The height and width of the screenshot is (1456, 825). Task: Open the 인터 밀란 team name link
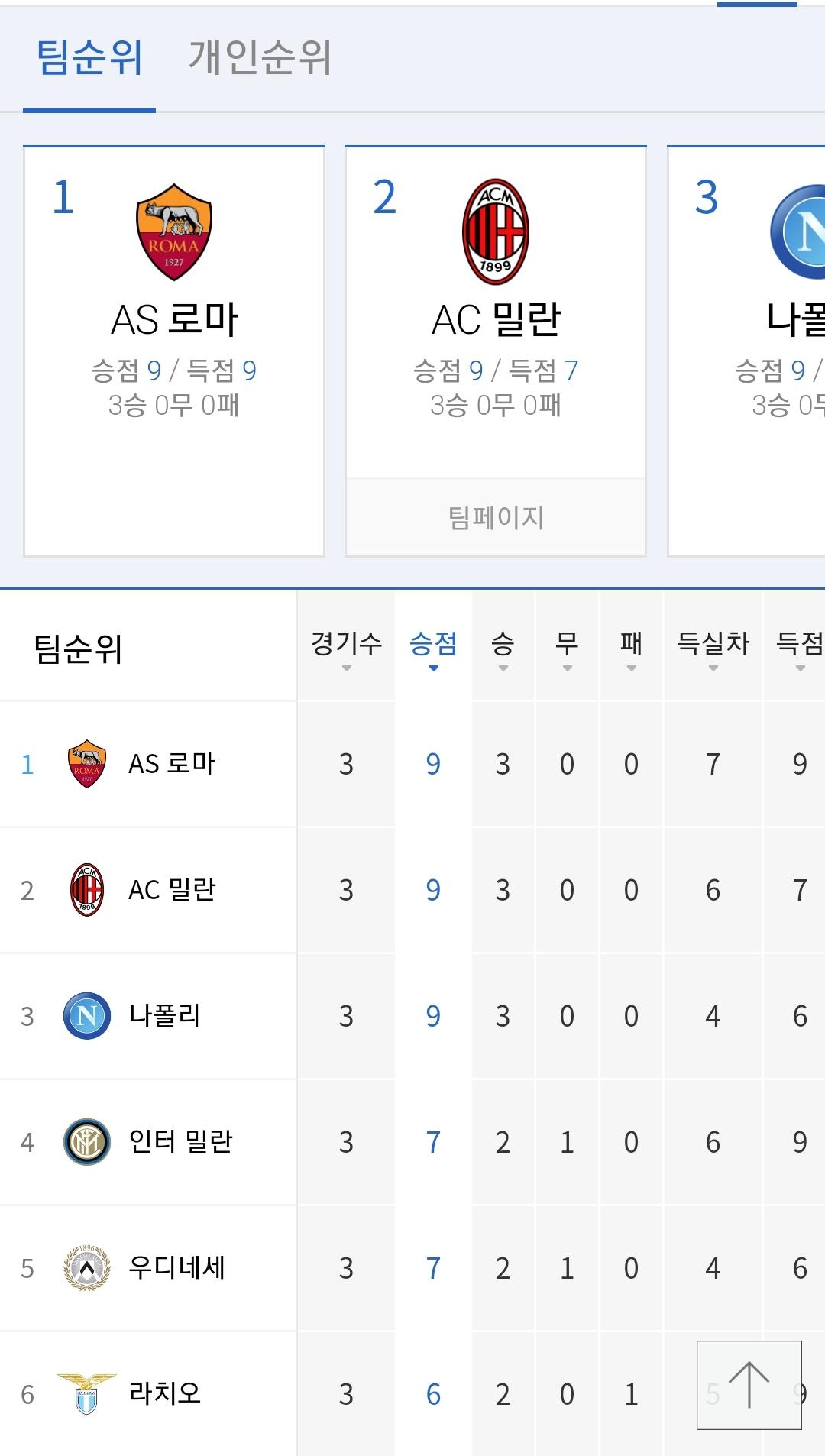pos(181,1141)
